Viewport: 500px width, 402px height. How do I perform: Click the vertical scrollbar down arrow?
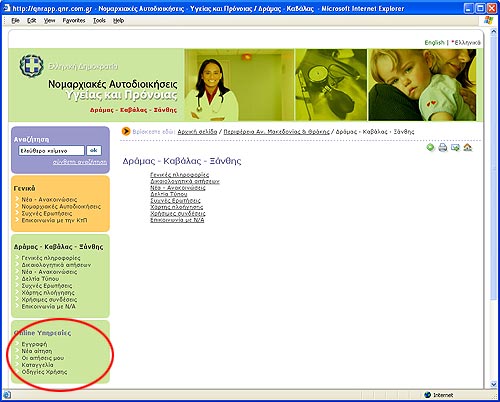click(494, 384)
